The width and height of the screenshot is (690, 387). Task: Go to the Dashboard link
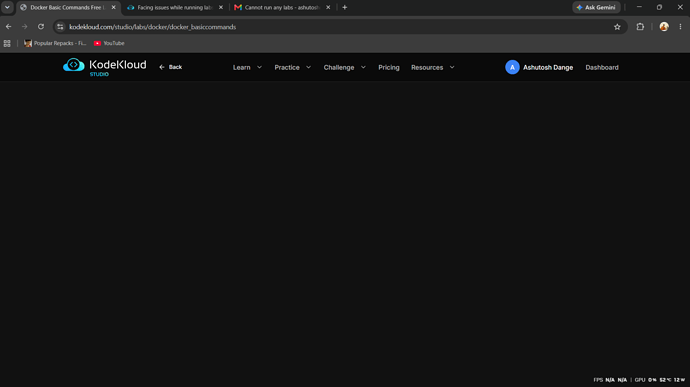[x=602, y=67]
